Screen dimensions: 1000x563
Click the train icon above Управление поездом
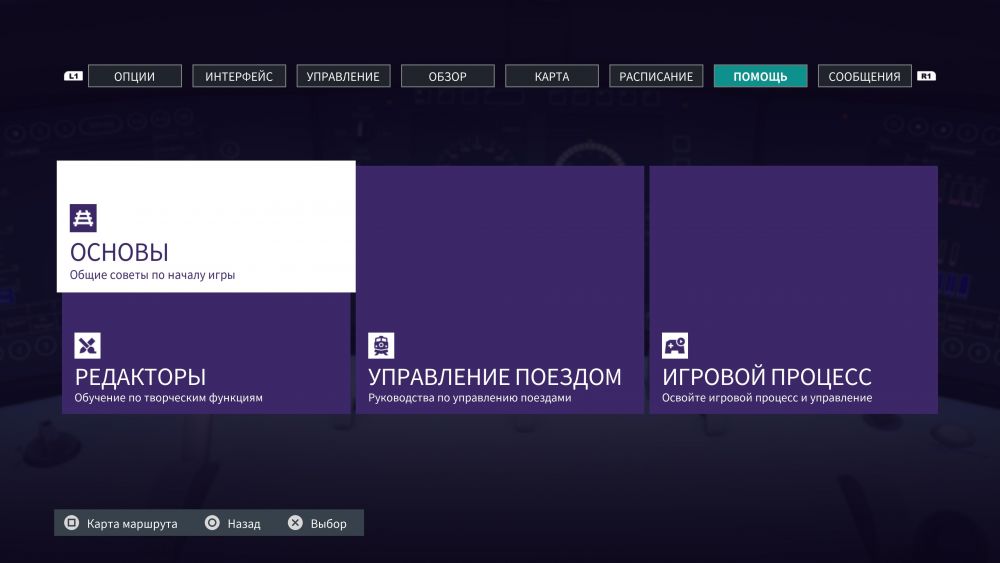381,346
